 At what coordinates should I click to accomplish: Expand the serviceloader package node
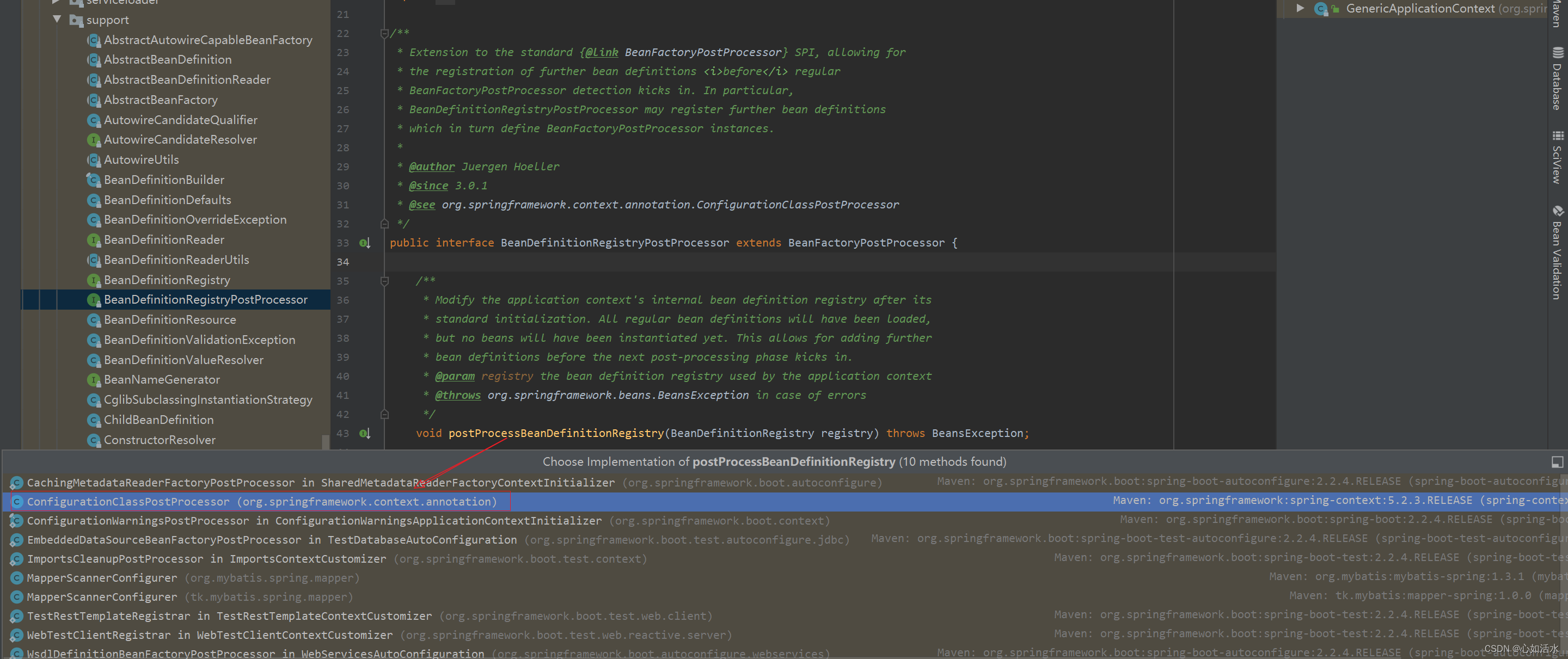click(x=56, y=2)
